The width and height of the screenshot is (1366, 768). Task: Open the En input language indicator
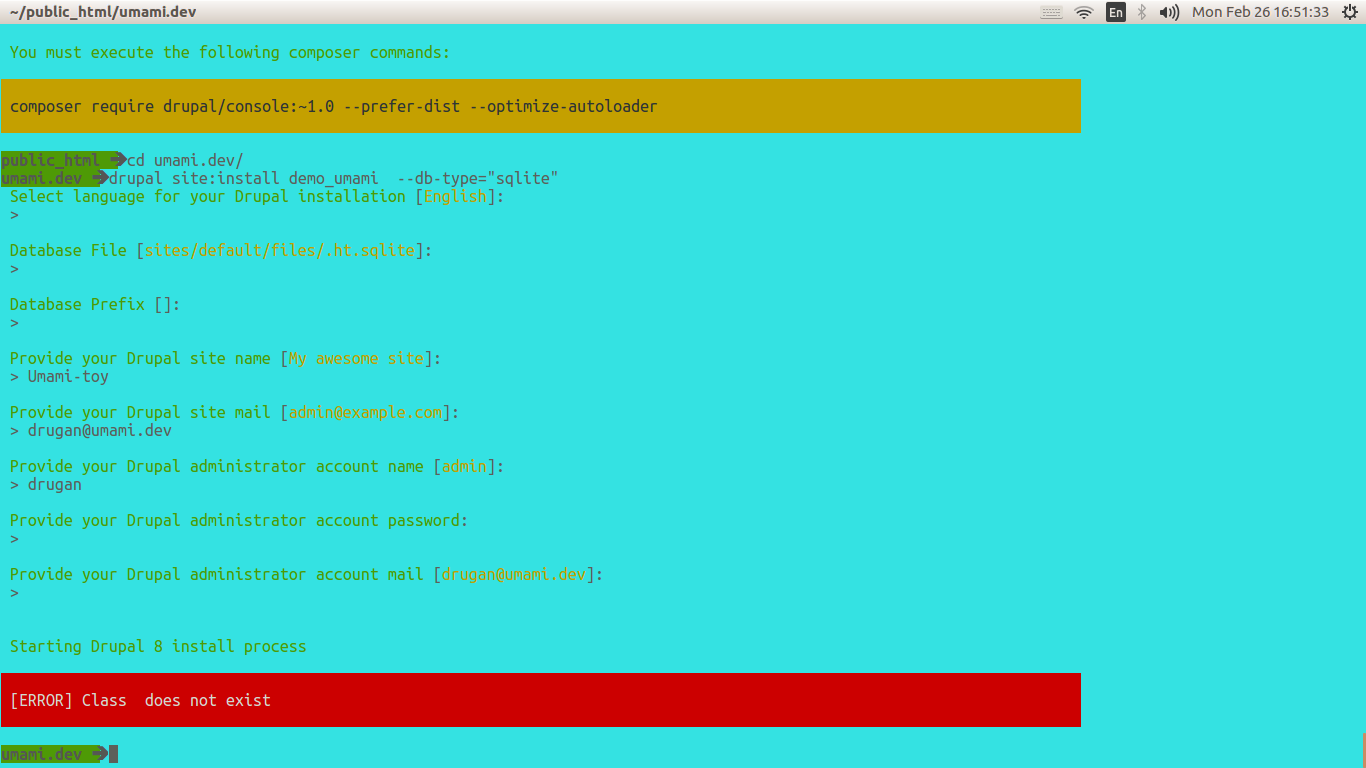tap(1116, 12)
